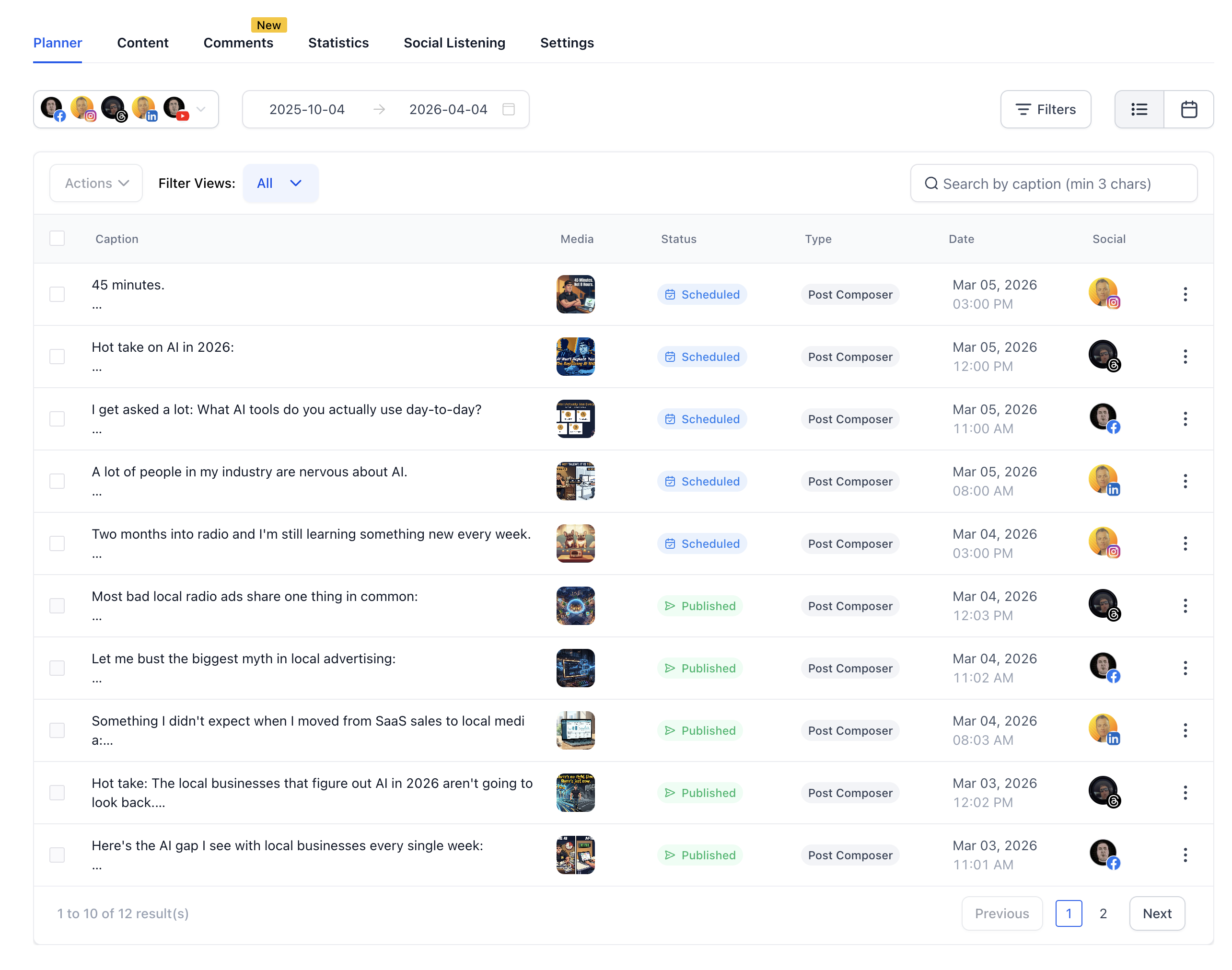Viewport: 1232px width, 970px height.
Task: Open the Filters panel
Action: click(1045, 109)
